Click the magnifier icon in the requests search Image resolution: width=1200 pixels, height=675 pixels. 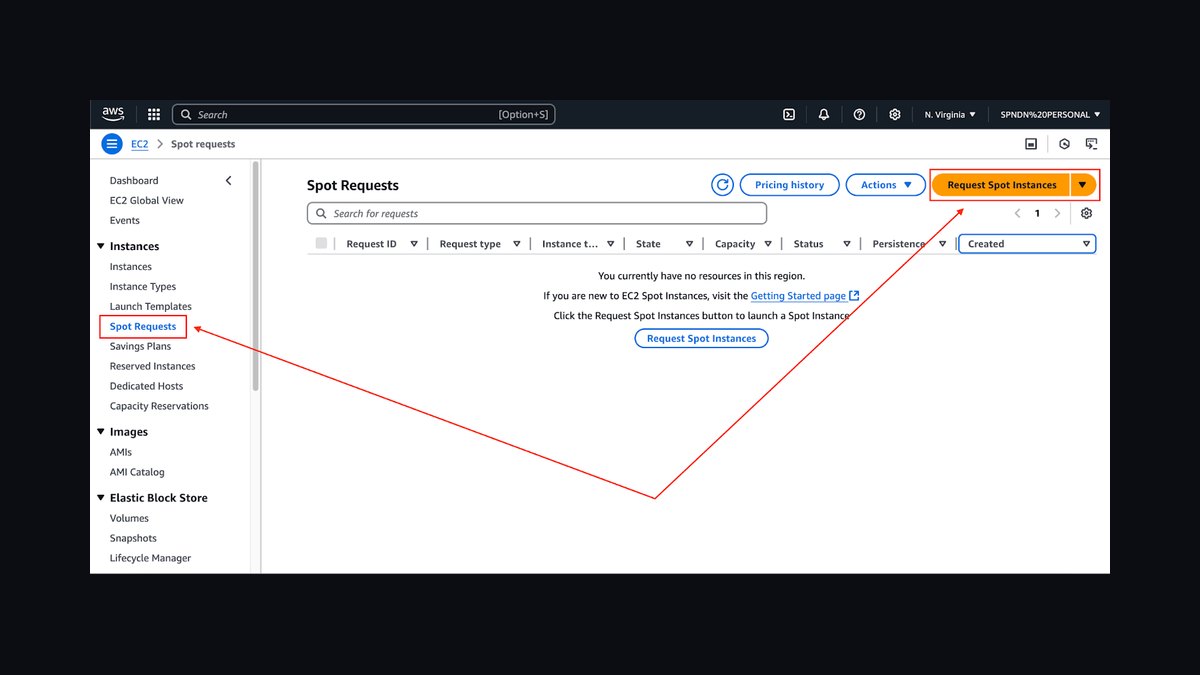[321, 213]
